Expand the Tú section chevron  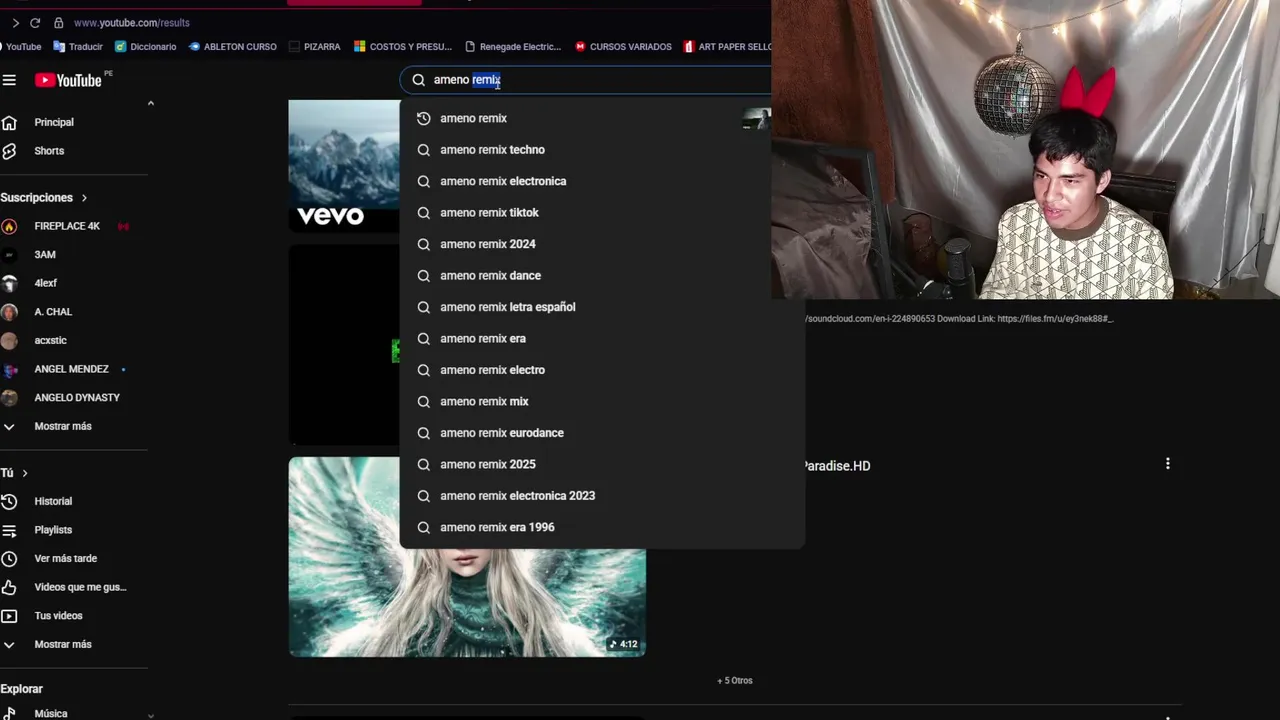[x=25, y=473]
